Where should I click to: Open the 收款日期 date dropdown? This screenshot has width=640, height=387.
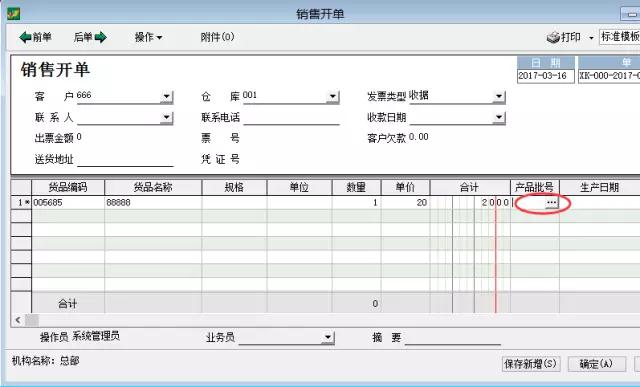pos(499,118)
